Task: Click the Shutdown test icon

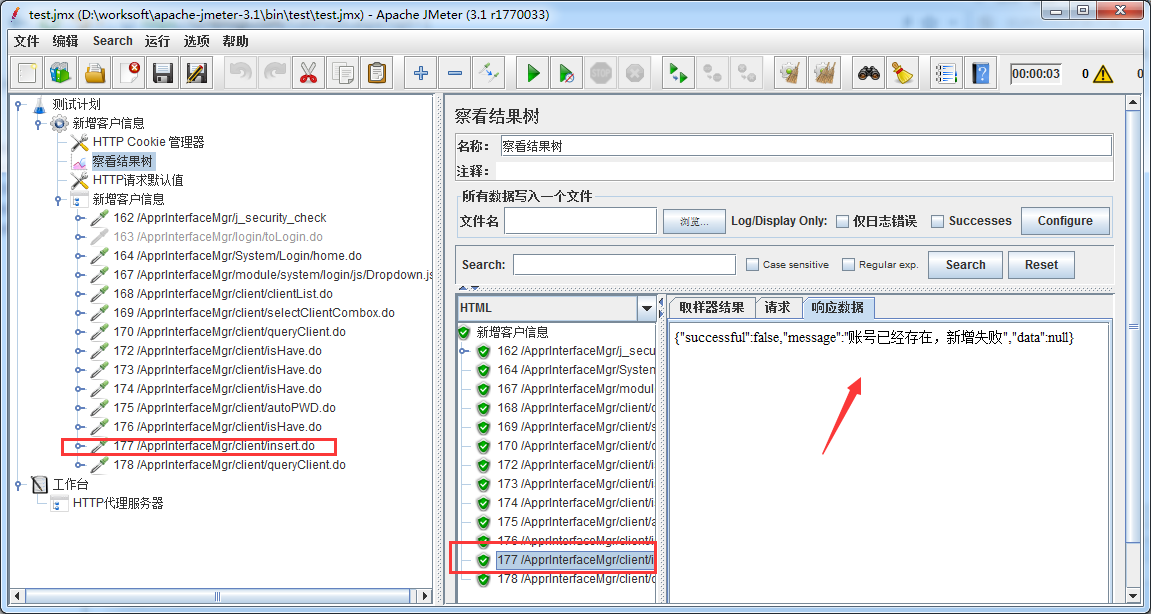Action: click(634, 73)
